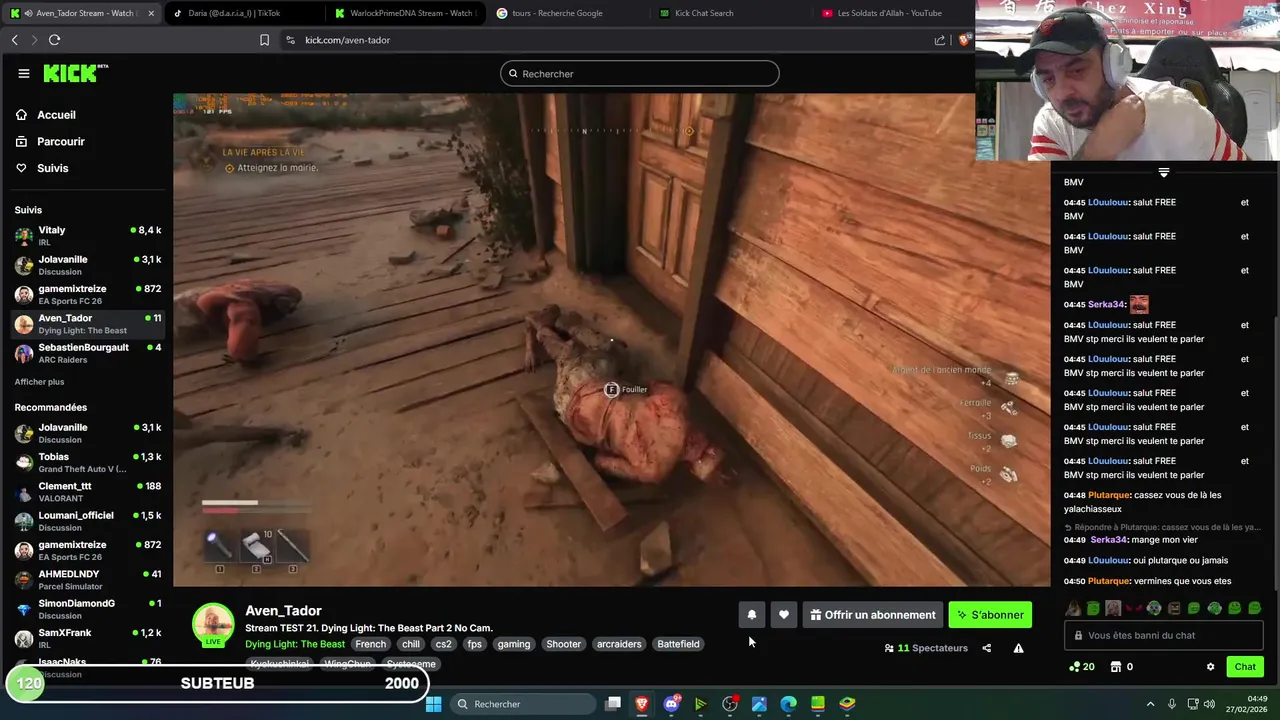This screenshot has height=720, width=1280.
Task: Select the French tag
Action: click(x=370, y=644)
